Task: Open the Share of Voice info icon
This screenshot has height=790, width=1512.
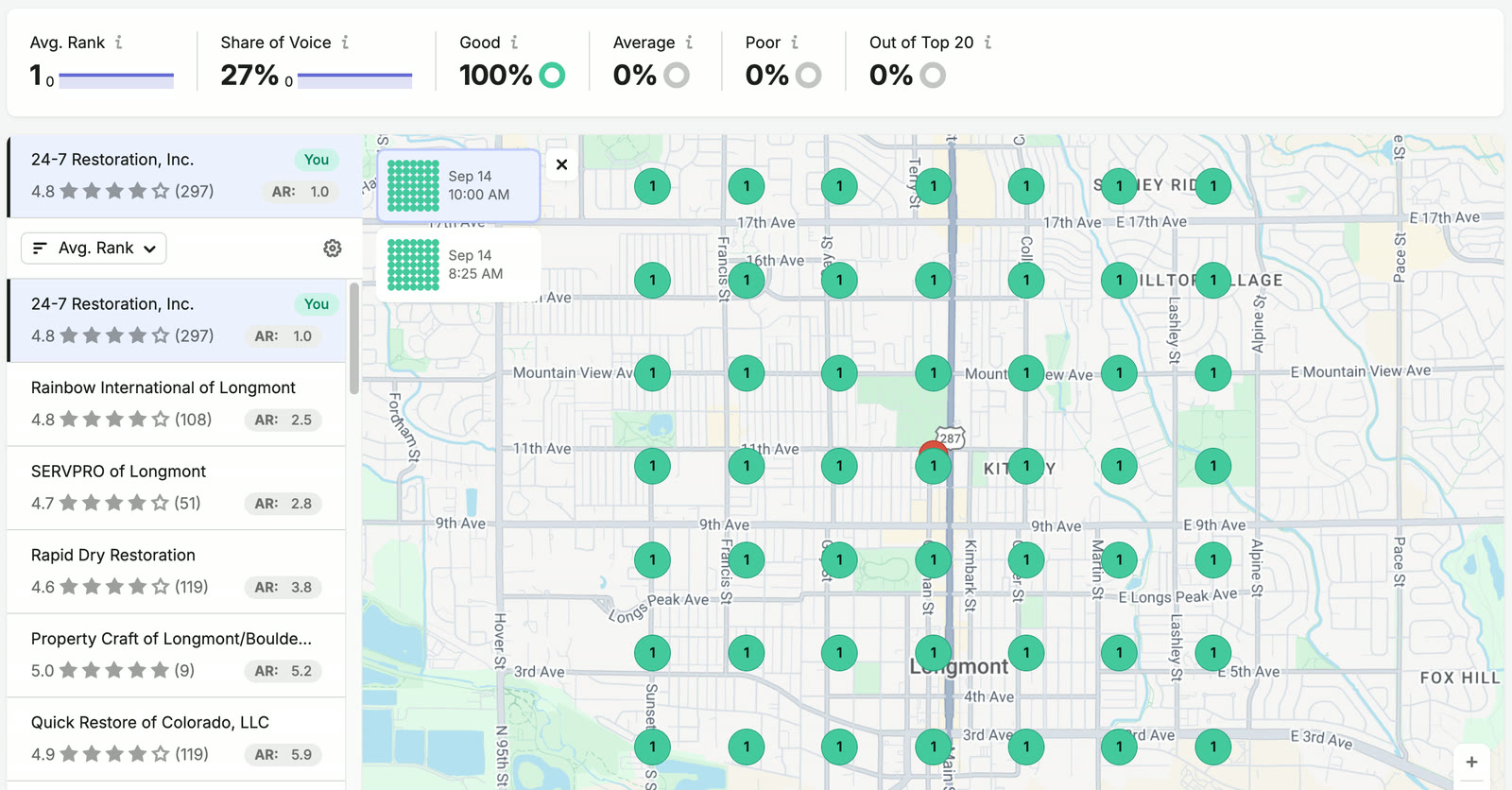Action: [345, 43]
